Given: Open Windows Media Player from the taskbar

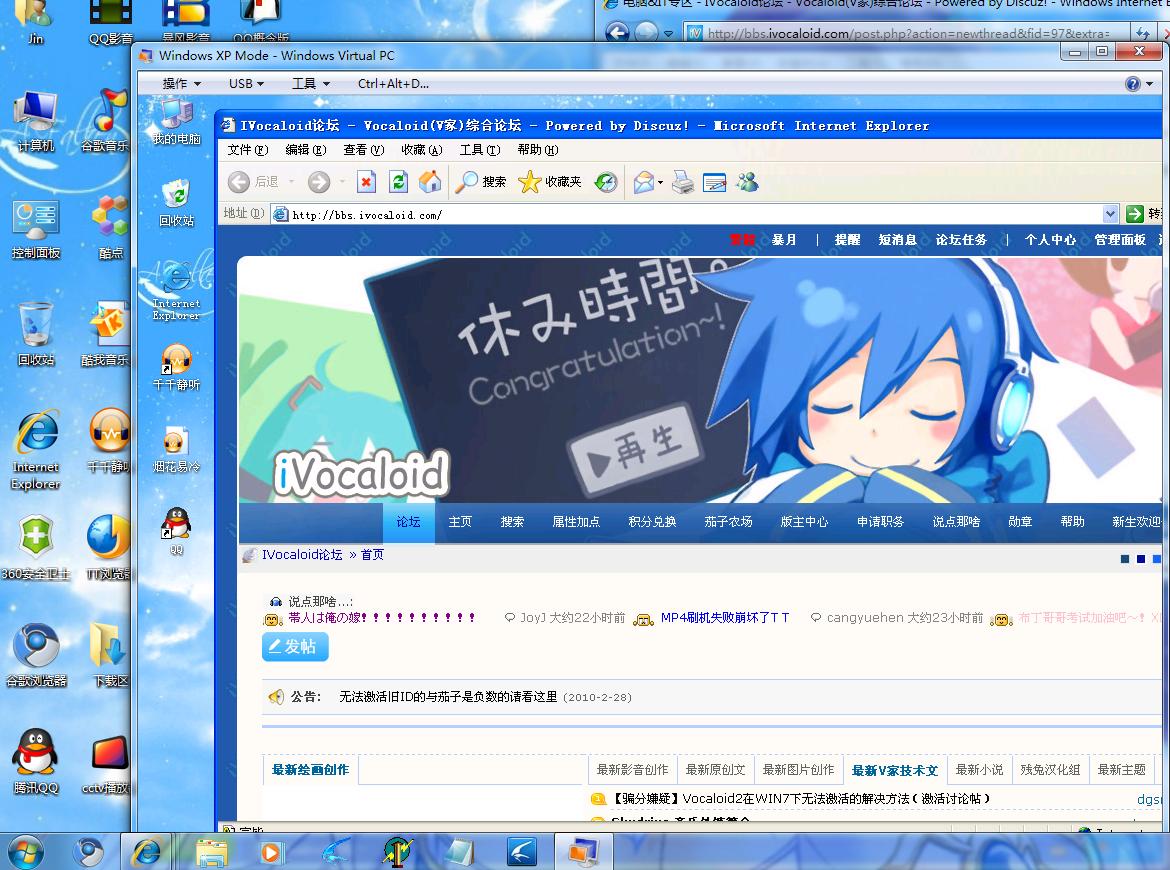Looking at the screenshot, I should (272, 852).
